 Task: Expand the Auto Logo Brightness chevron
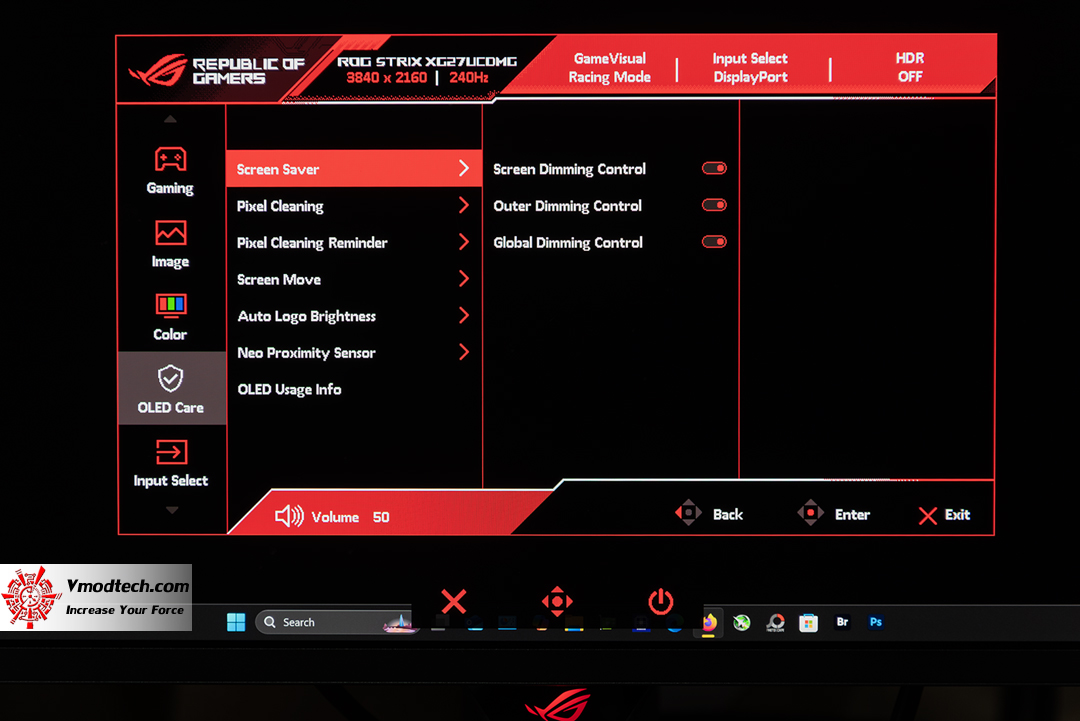(464, 315)
